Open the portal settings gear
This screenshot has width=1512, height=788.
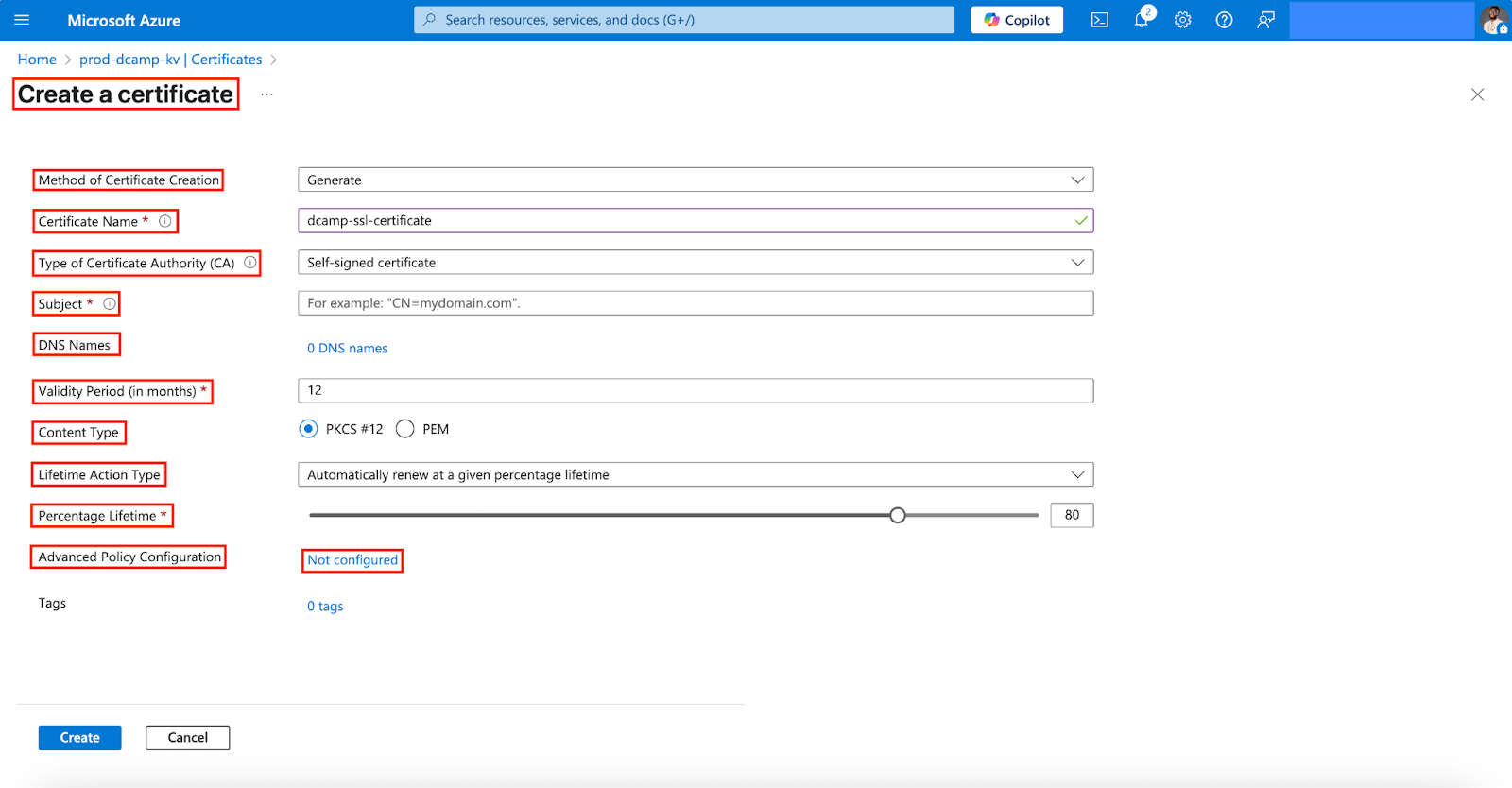pyautogui.click(x=1183, y=20)
